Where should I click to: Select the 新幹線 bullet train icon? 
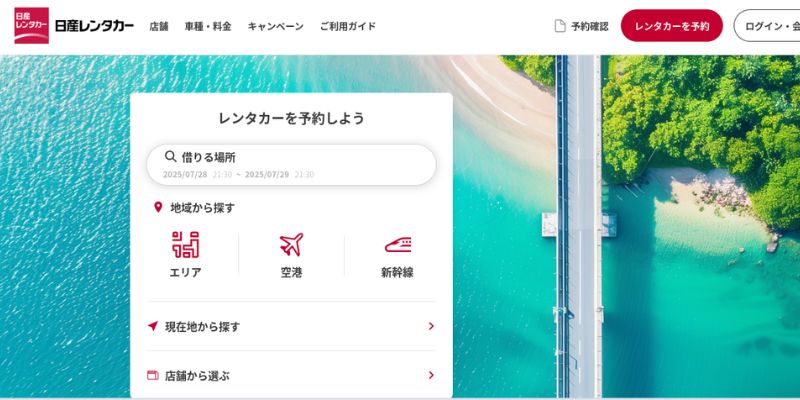pos(398,245)
